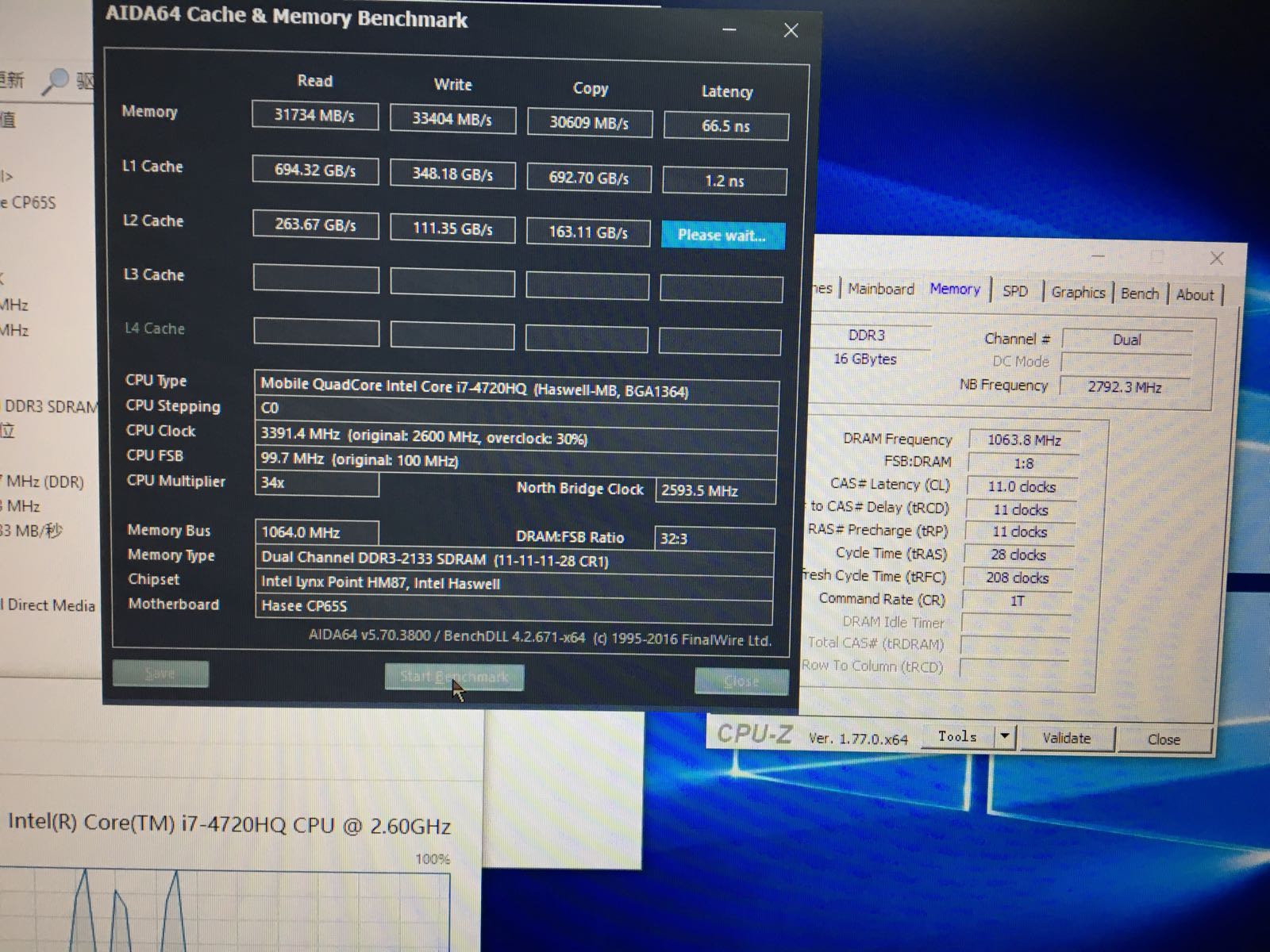
Task: Click the CPU Type field showing Core i7-4720HQ
Action: click(x=517, y=388)
